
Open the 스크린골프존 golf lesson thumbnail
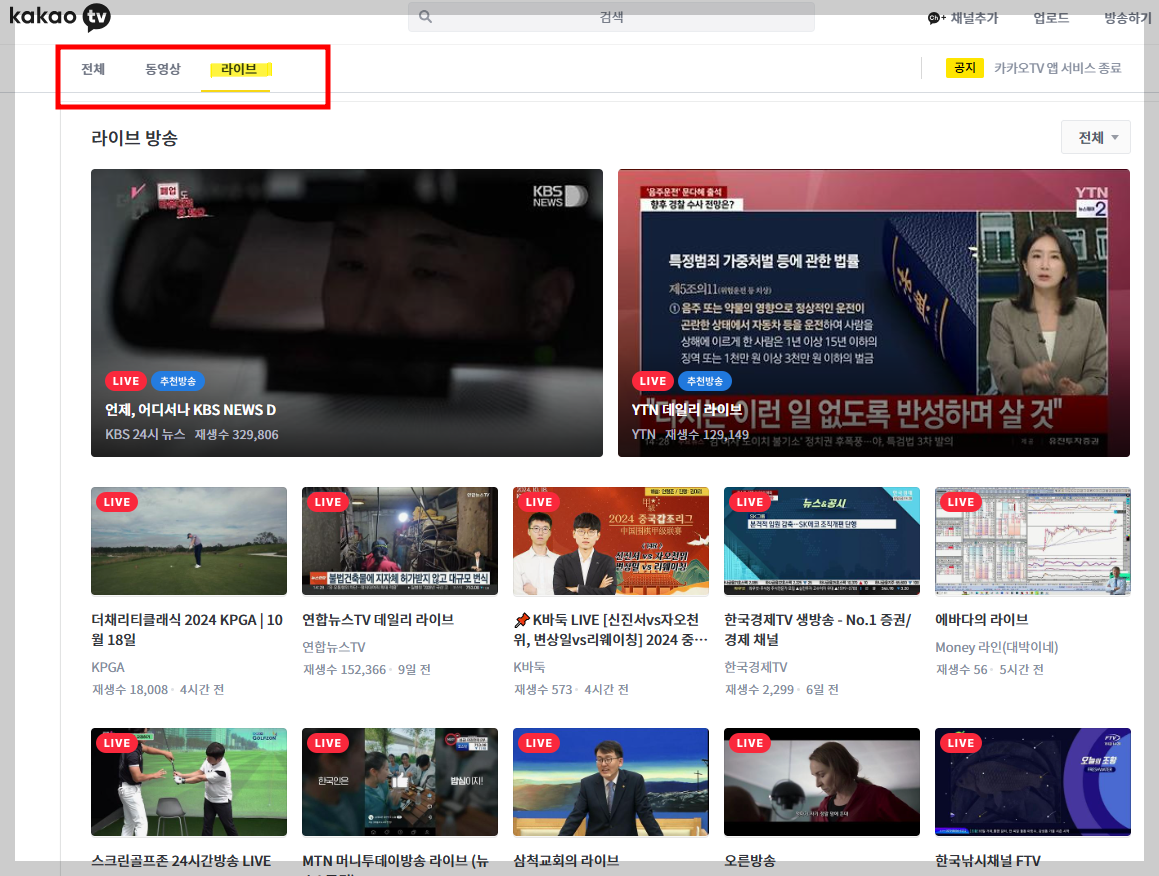click(188, 782)
